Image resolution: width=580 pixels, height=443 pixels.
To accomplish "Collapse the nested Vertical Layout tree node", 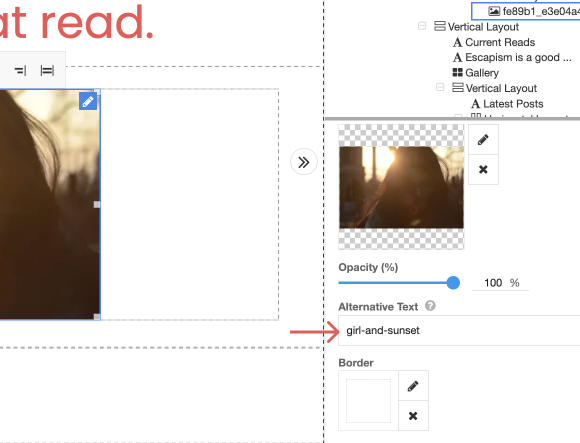I will pos(440,87).
